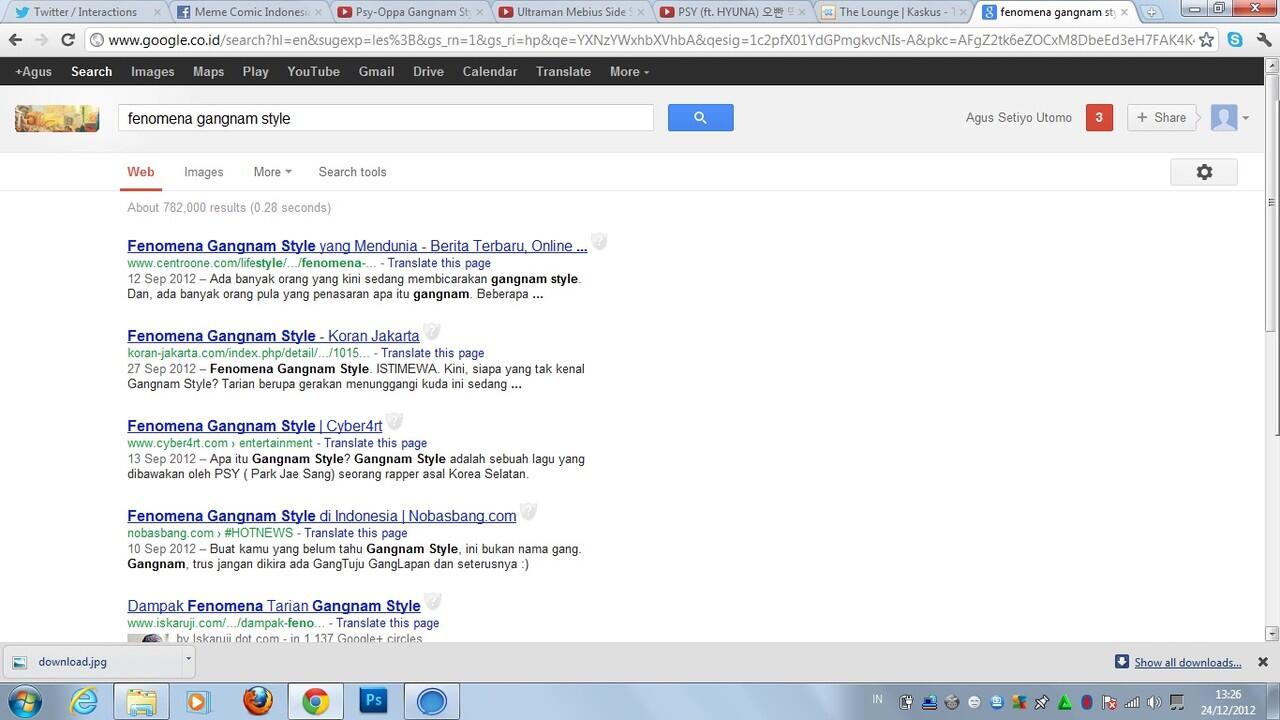Open Play in Google top bar
This screenshot has height=720, width=1280.
coord(256,72)
